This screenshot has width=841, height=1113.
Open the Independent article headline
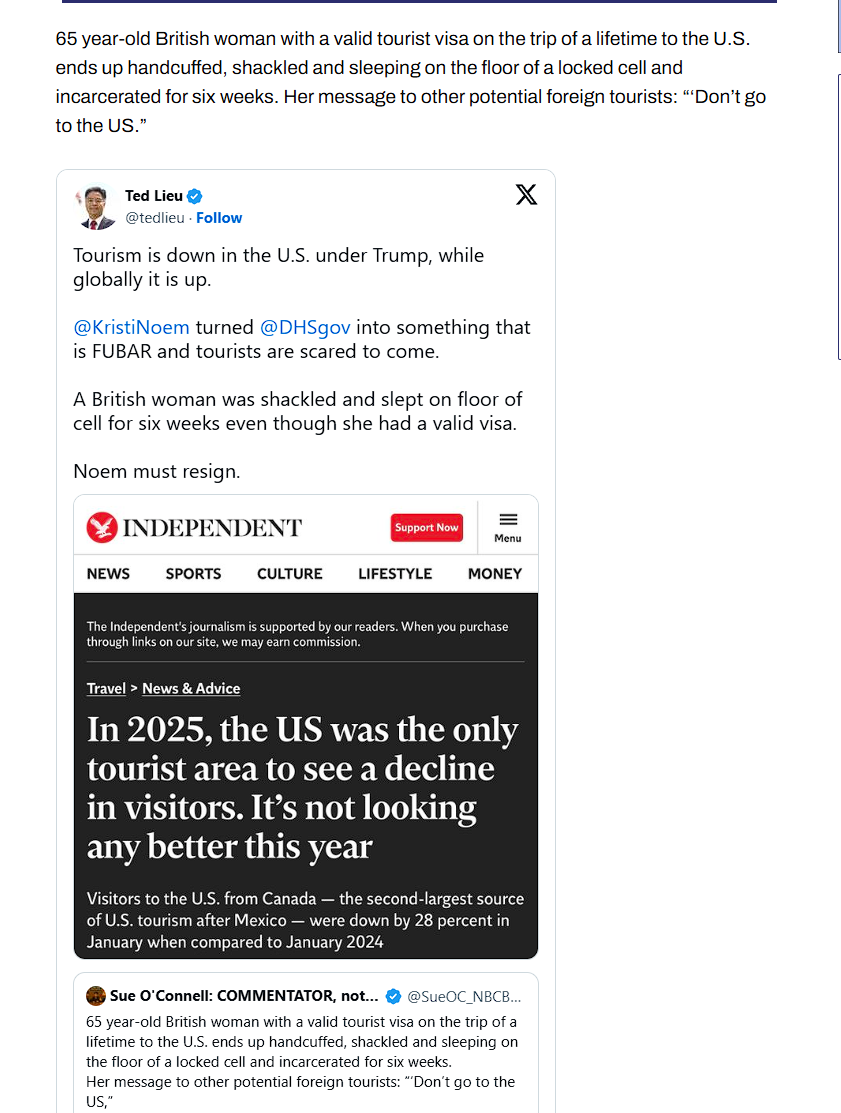pyautogui.click(x=302, y=788)
